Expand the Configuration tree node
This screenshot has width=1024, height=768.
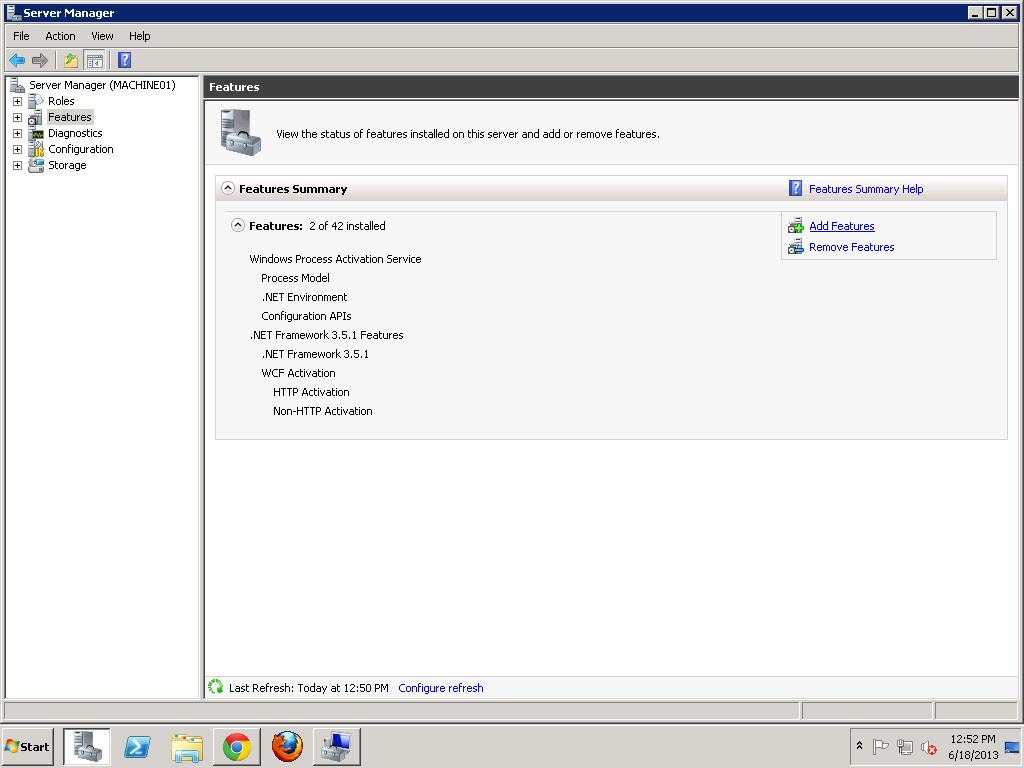pos(16,148)
